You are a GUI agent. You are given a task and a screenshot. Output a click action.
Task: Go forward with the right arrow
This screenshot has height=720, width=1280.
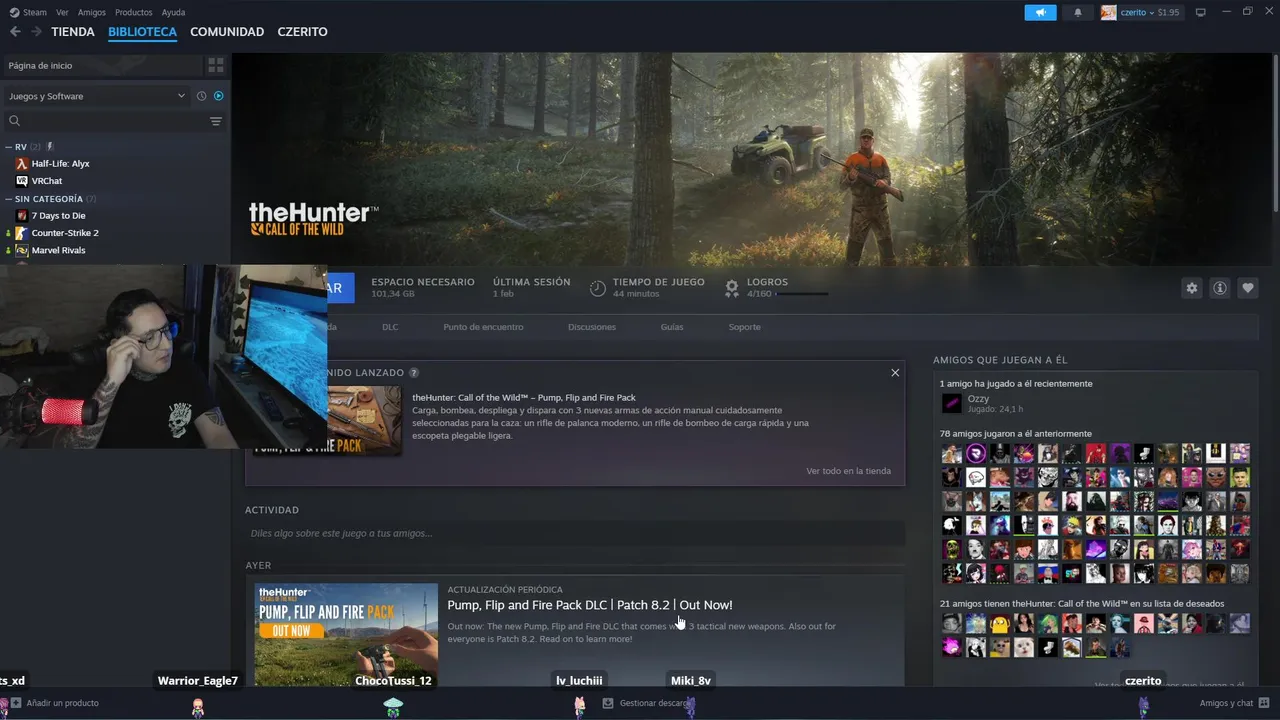point(36,32)
